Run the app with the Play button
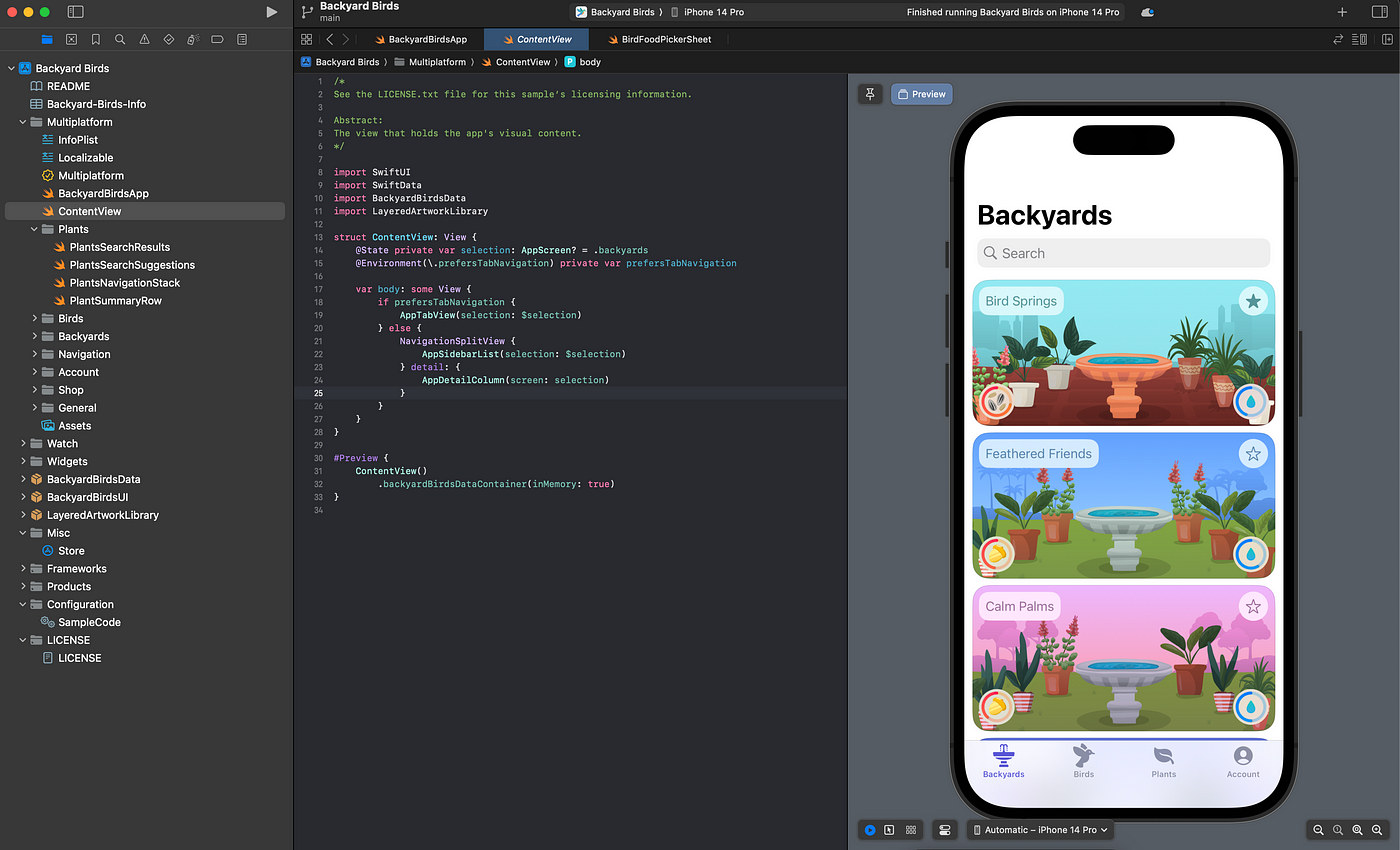 (x=271, y=12)
